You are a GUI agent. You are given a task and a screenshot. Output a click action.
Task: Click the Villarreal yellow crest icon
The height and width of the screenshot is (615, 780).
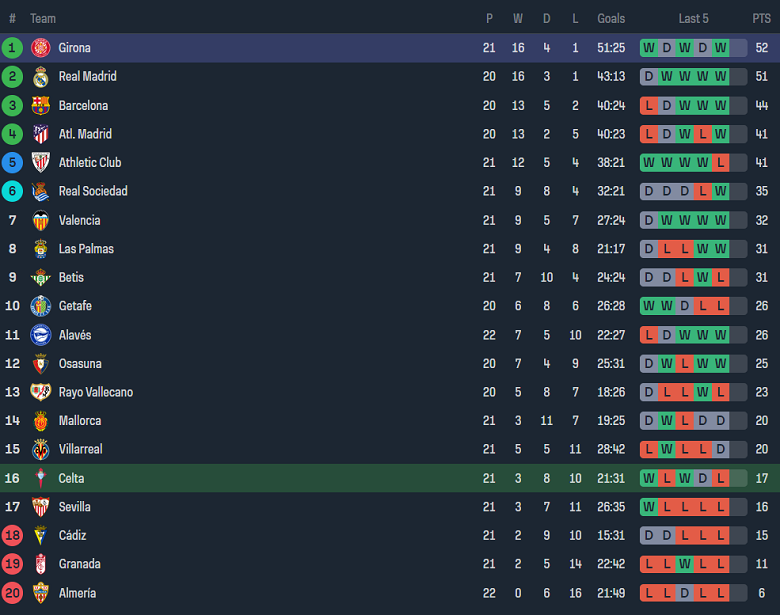coord(40,450)
